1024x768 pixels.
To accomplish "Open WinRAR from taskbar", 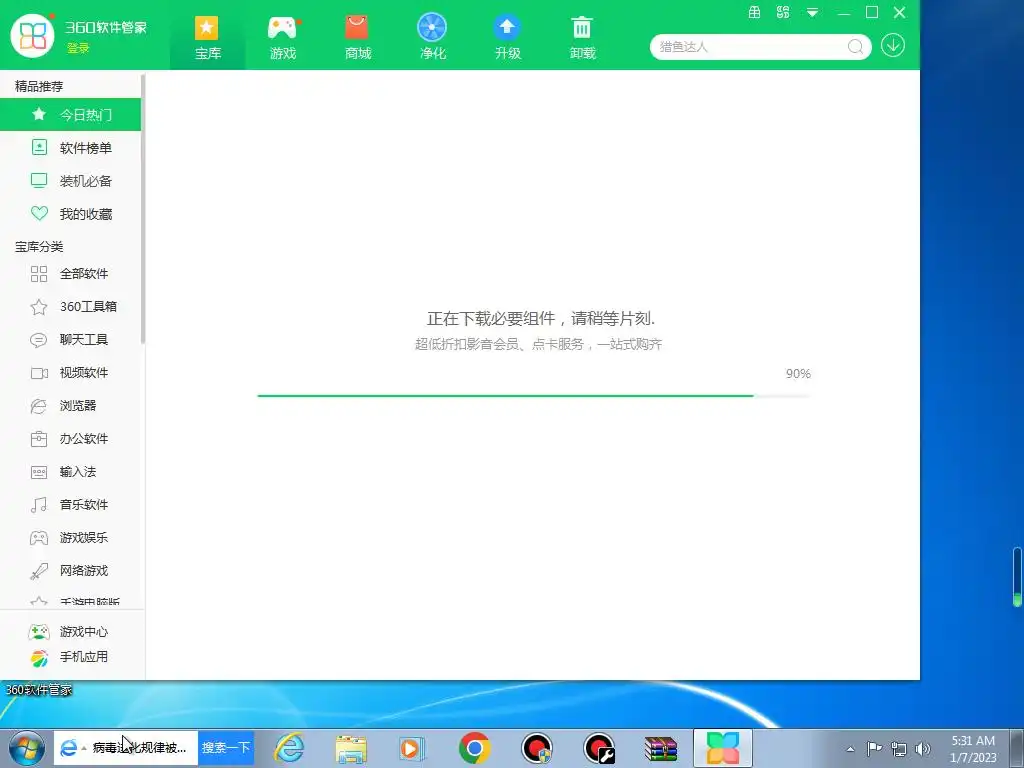I will coord(661,749).
